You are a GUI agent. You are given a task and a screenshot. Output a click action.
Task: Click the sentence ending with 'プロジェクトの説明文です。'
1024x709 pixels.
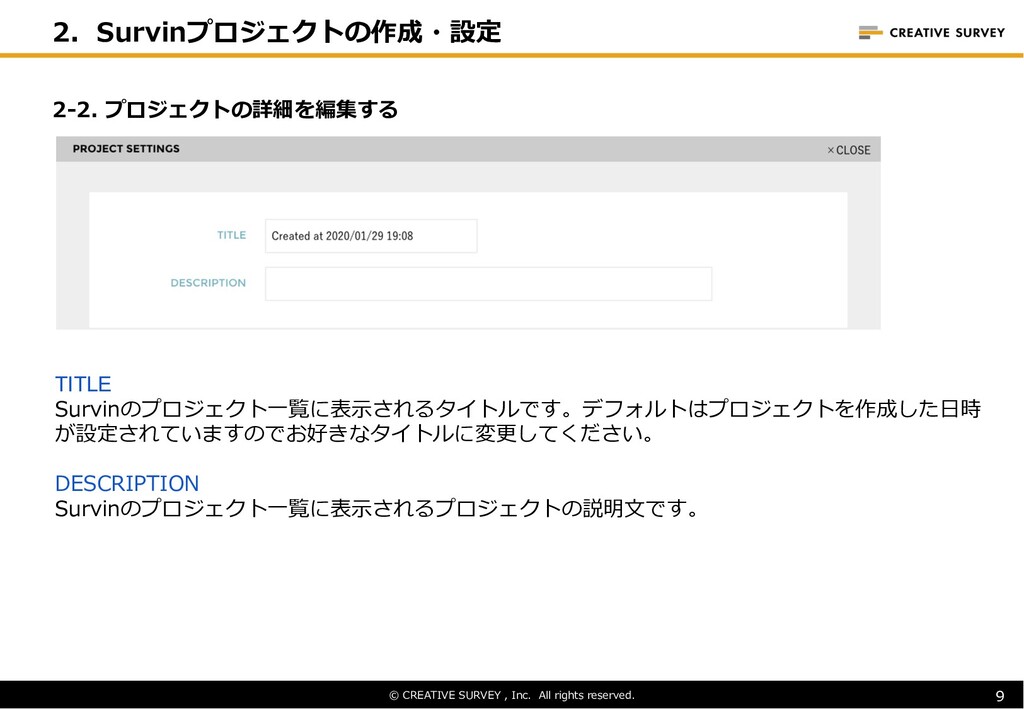tap(377, 509)
